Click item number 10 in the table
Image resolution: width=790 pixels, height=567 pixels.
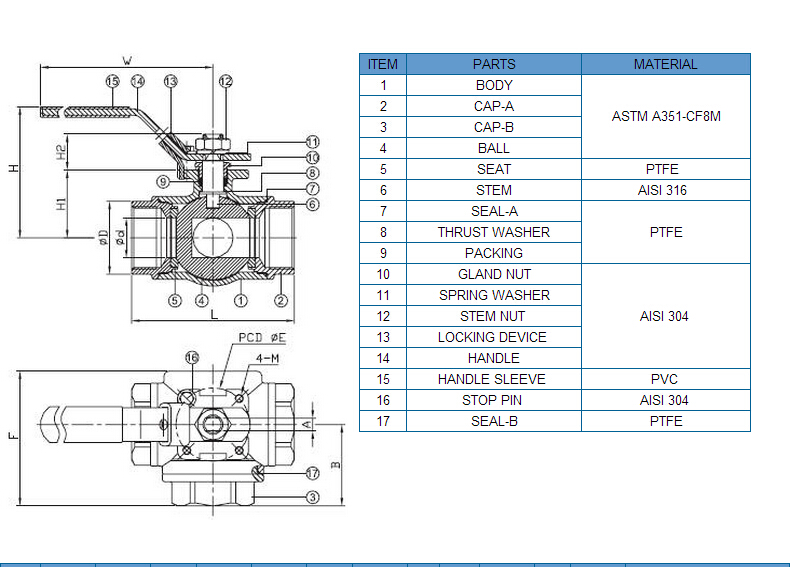tap(383, 274)
